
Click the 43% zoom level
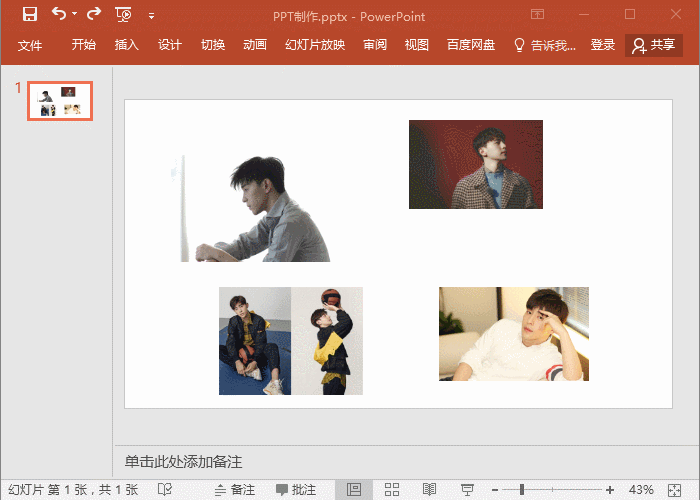tap(641, 490)
